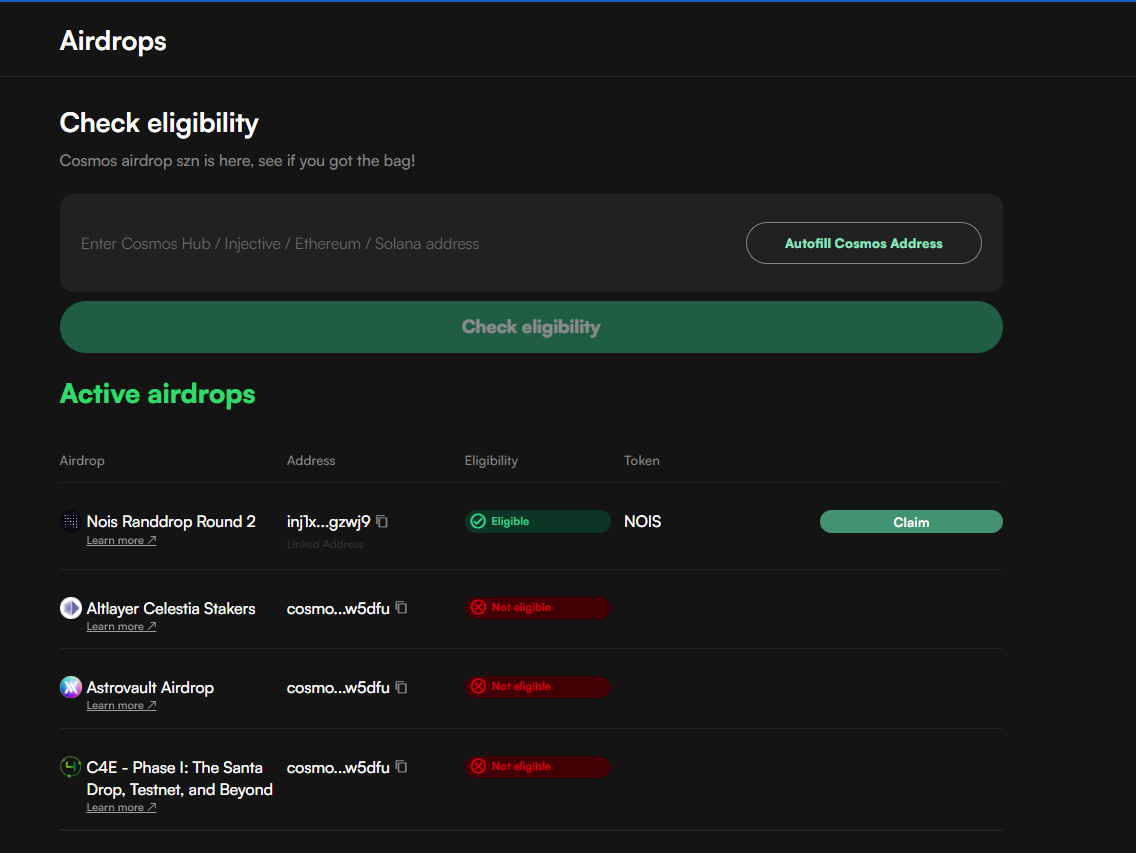Screen dimensions: 1136x853
Task: Open Learn more for Astrovault Airdrop
Action: [121, 706]
